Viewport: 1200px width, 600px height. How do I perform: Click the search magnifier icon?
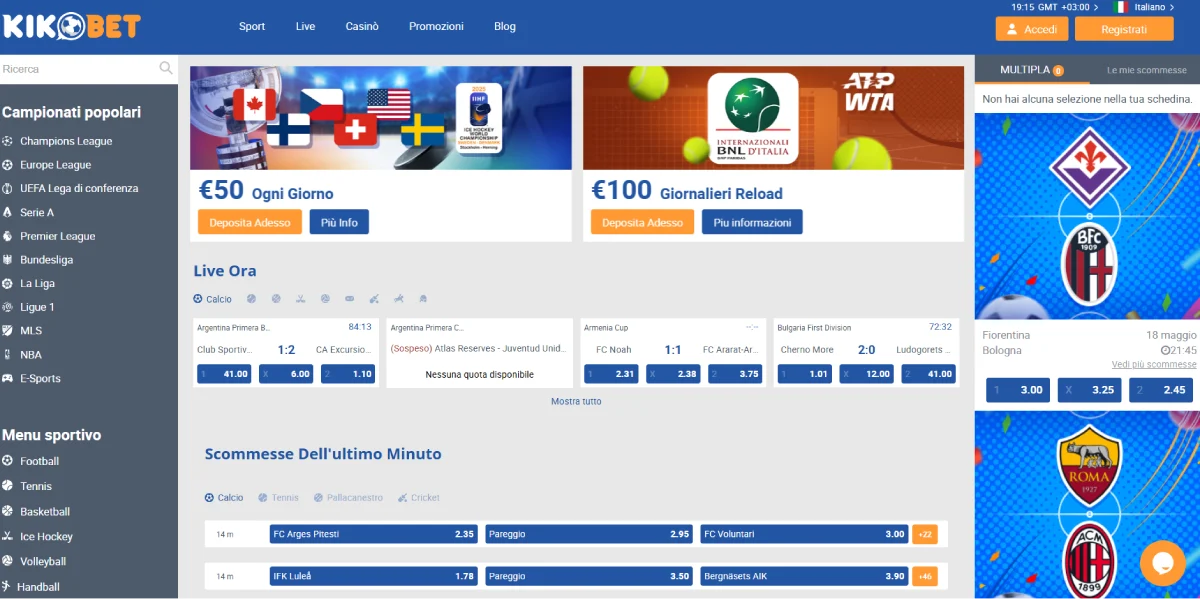click(166, 68)
